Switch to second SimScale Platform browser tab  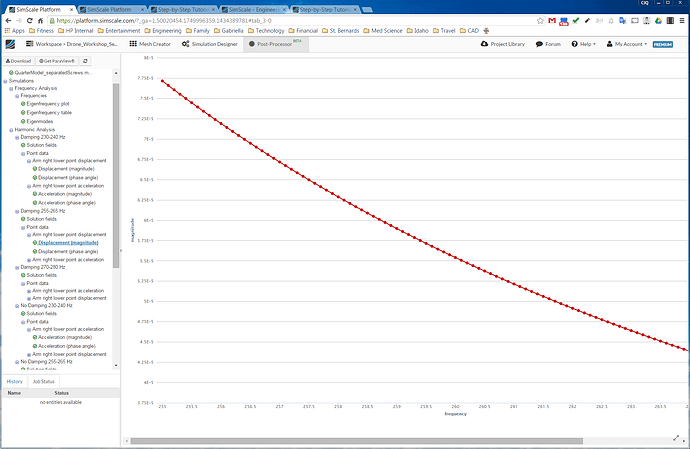[109, 9]
